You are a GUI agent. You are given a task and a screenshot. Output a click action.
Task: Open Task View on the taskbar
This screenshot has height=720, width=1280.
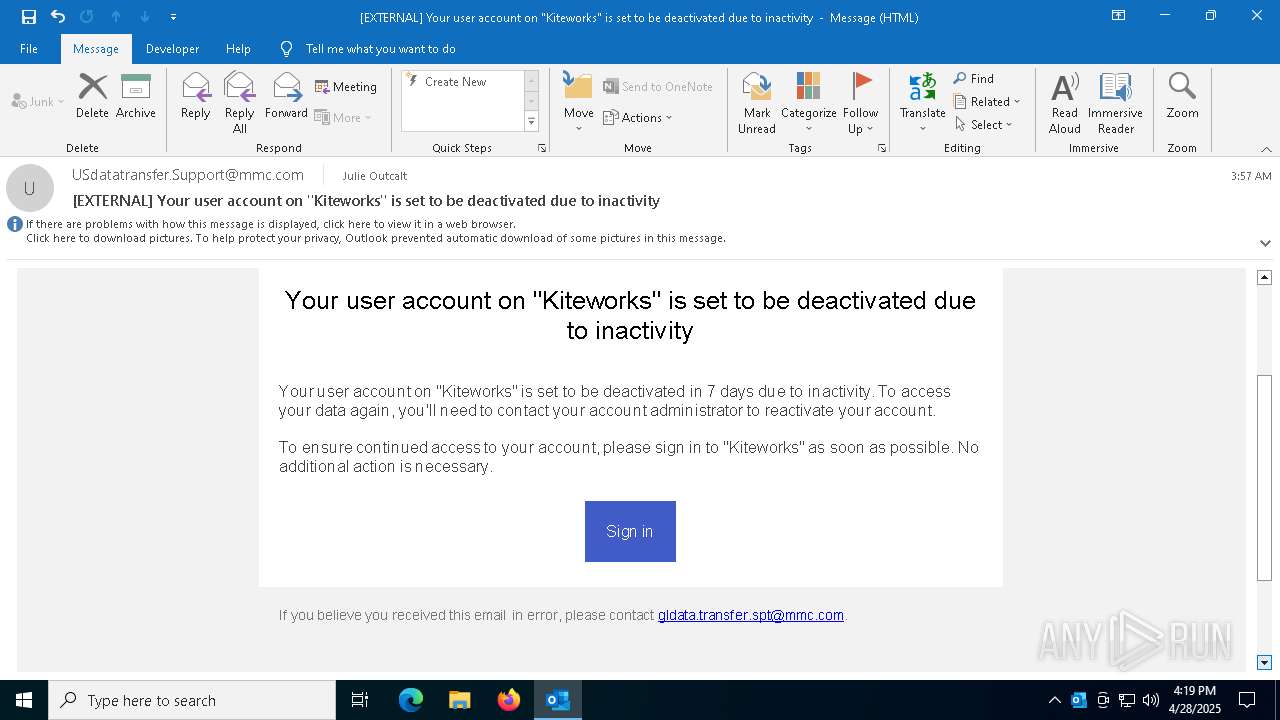(x=360, y=700)
